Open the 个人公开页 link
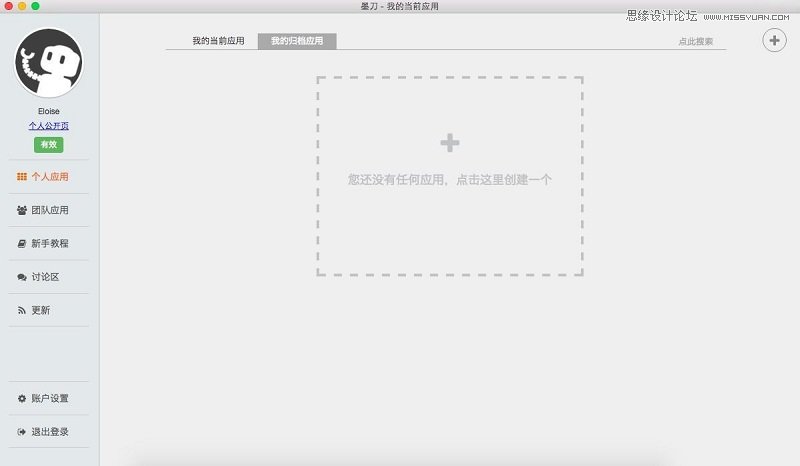 pyautogui.click(x=48, y=126)
